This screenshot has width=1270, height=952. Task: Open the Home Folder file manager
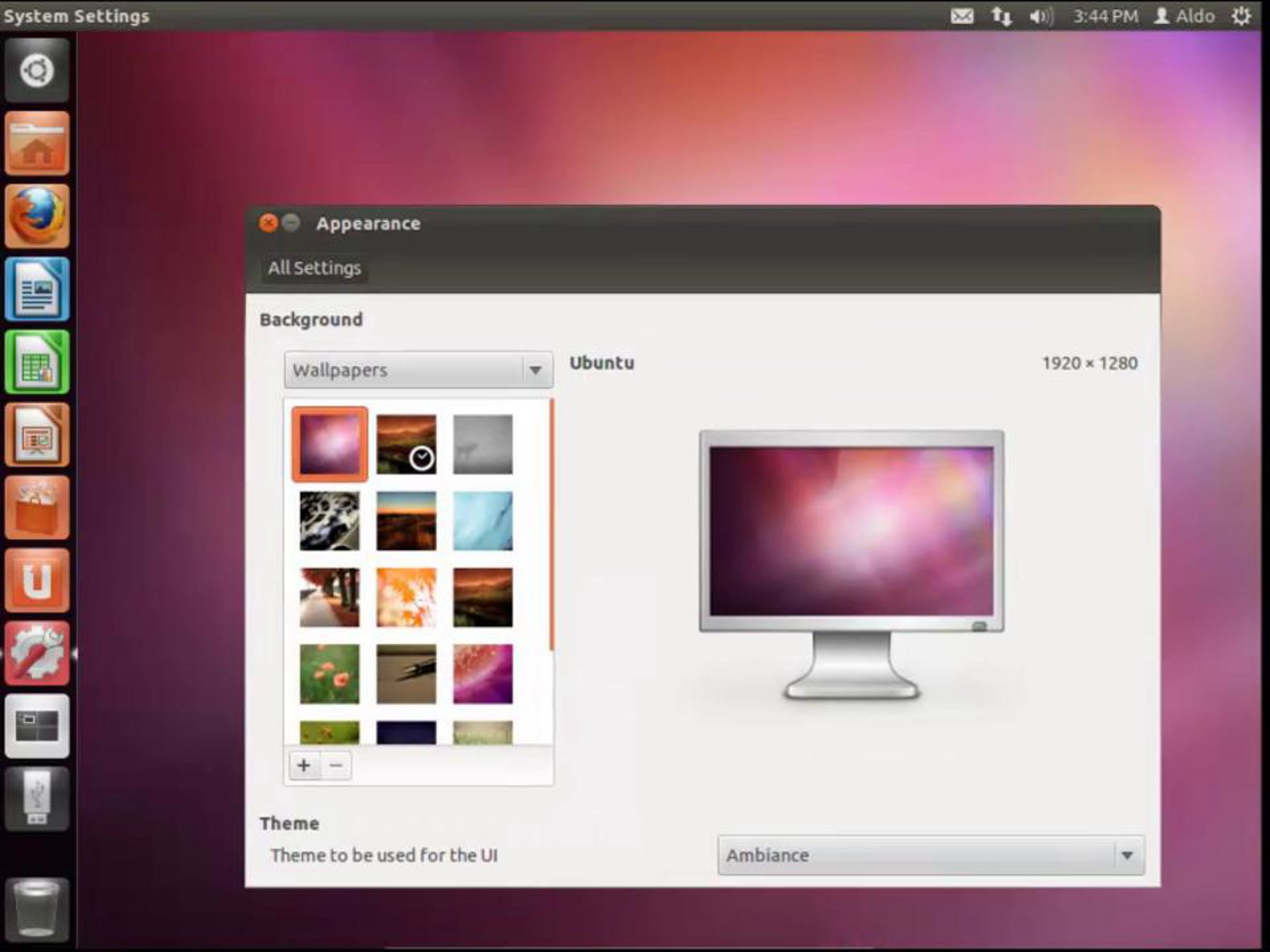[x=37, y=143]
